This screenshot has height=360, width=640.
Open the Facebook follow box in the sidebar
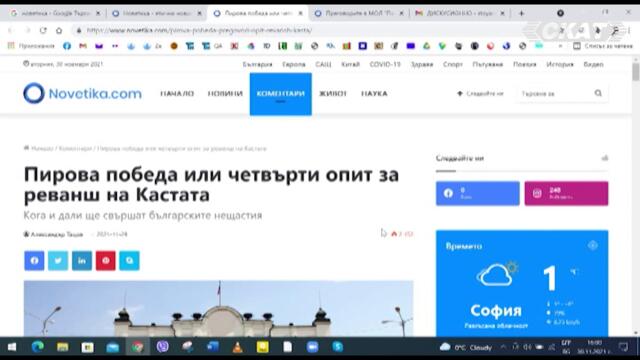pyautogui.click(x=478, y=193)
